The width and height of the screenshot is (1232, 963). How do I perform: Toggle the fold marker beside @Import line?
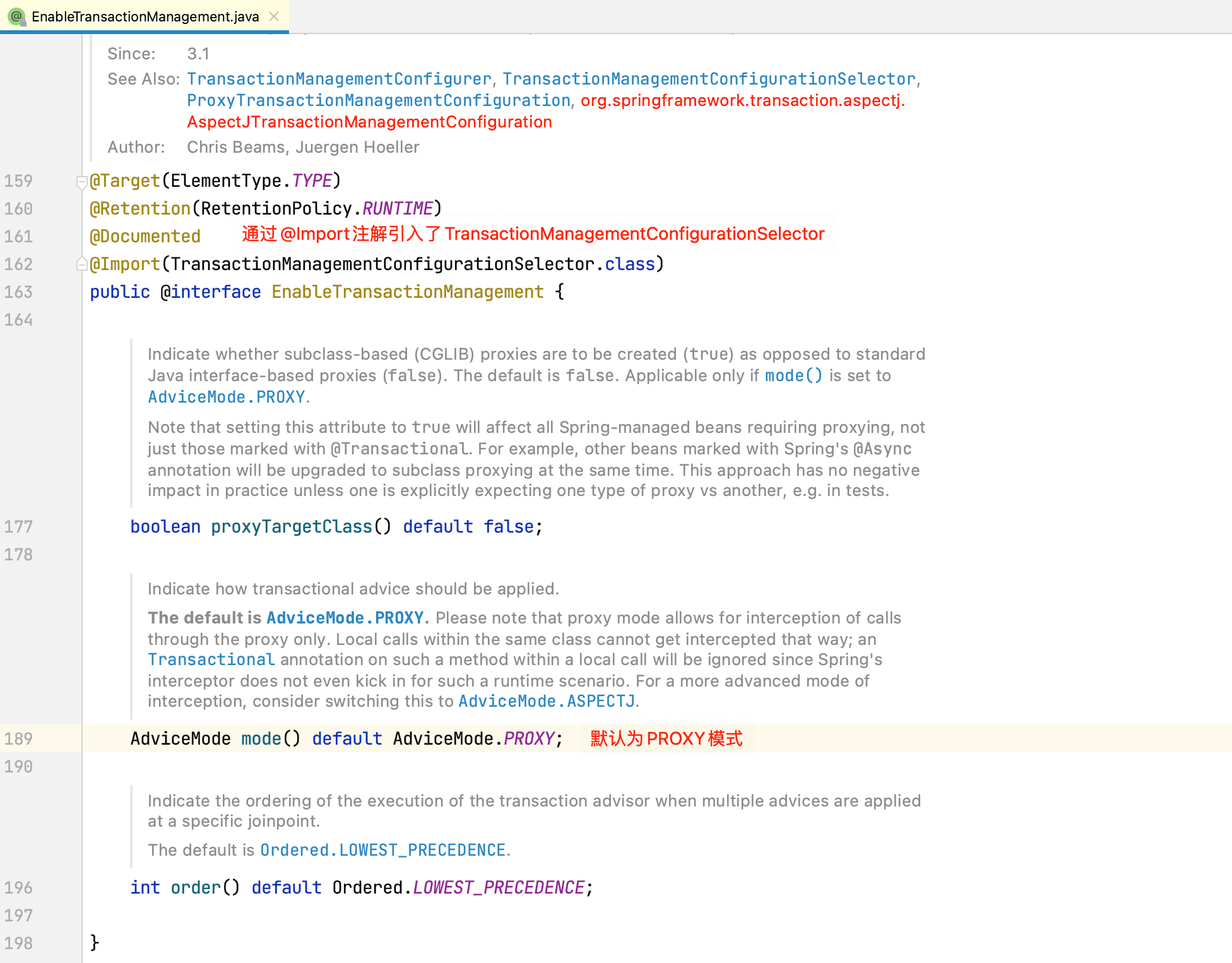[x=81, y=264]
